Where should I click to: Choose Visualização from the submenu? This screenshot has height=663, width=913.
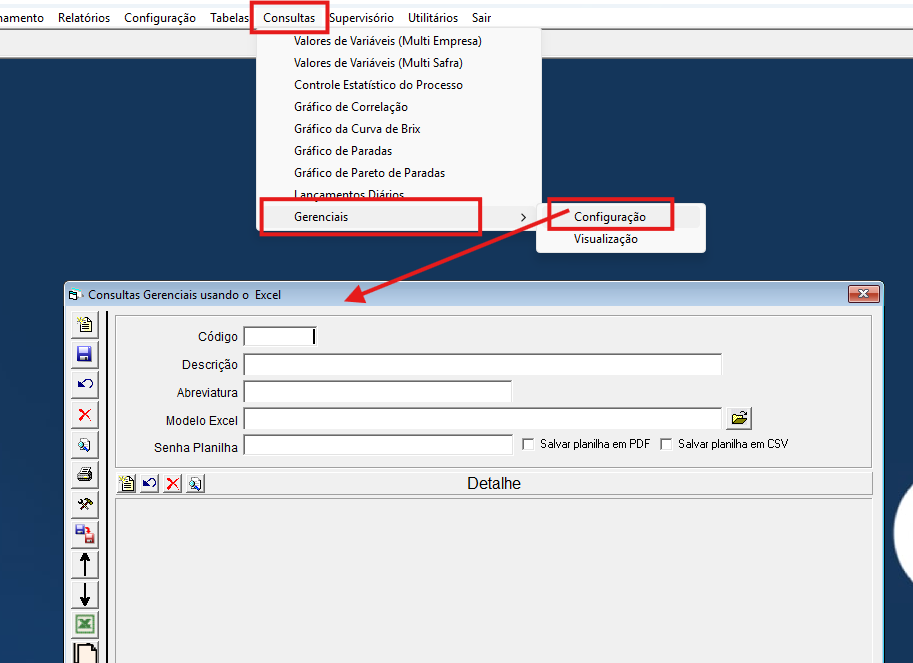pyautogui.click(x=605, y=239)
